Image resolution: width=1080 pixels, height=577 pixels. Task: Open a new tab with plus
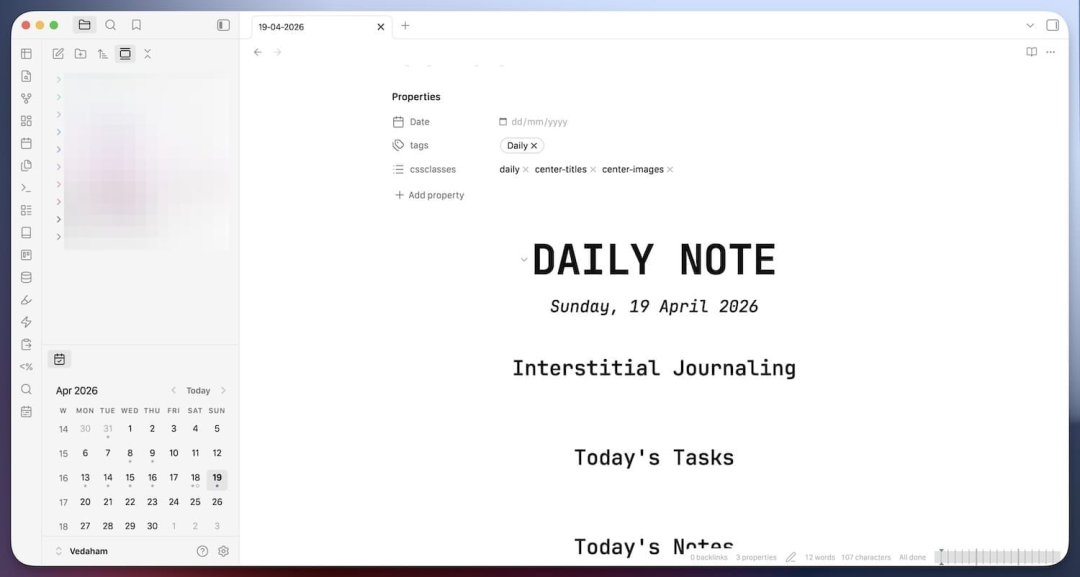(405, 25)
